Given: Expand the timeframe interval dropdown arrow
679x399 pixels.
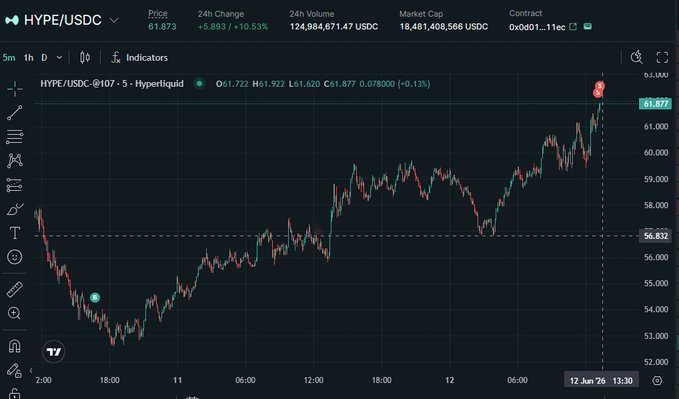Looking at the screenshot, I should tap(59, 58).
